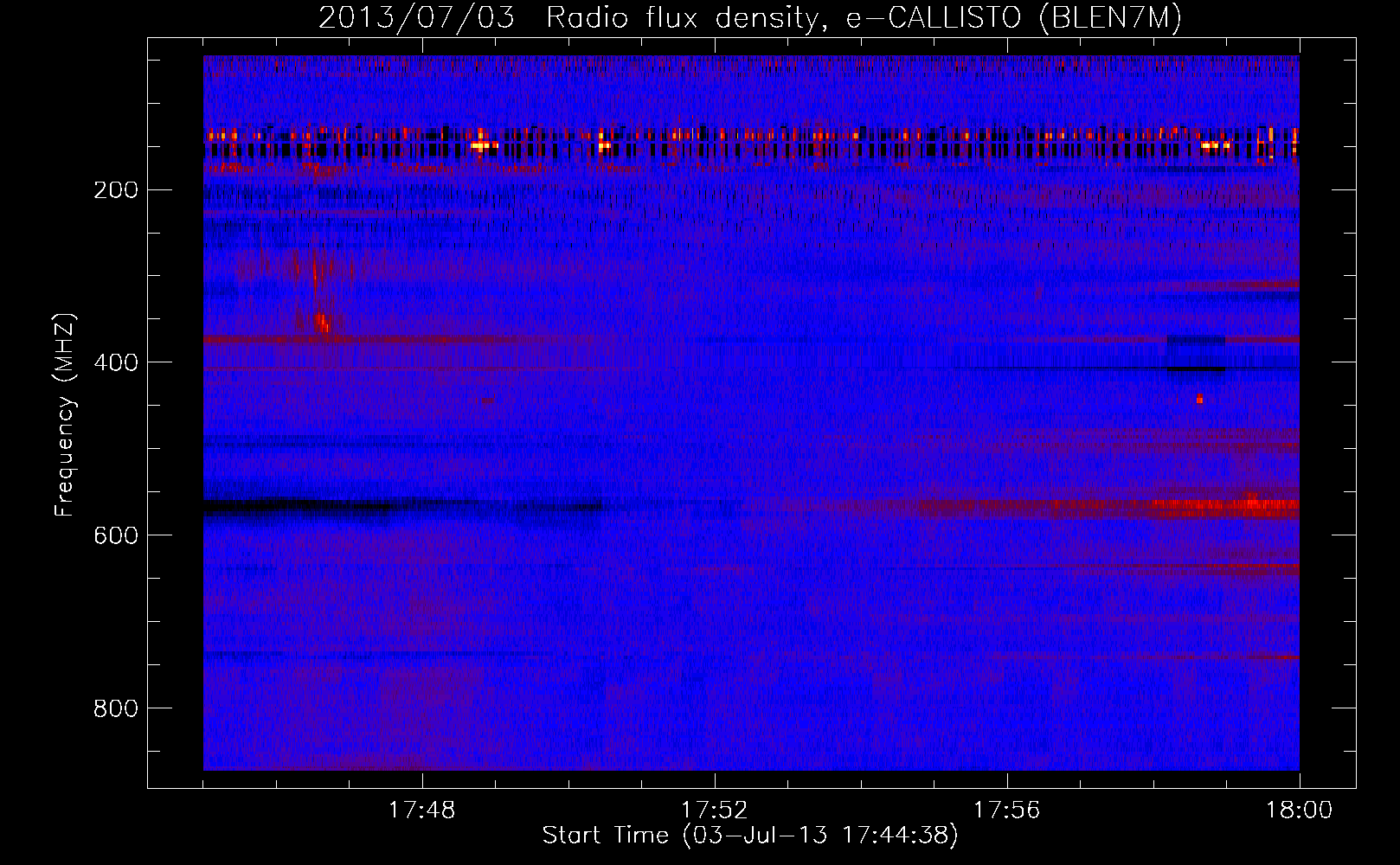The width and height of the screenshot is (1400, 865).
Task: Click the 'Start Time (03-Jul-13 17:44:38)' axis label
Action: [750, 836]
